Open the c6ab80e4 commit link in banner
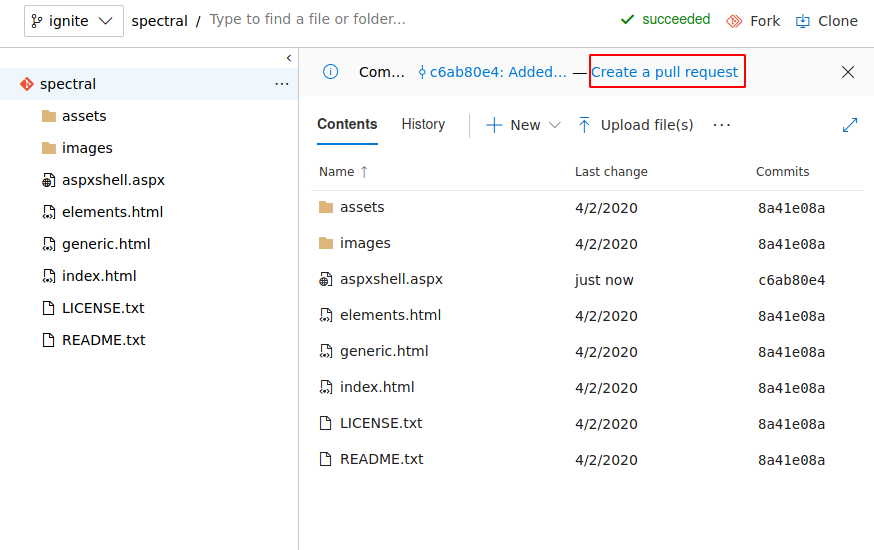 point(492,72)
